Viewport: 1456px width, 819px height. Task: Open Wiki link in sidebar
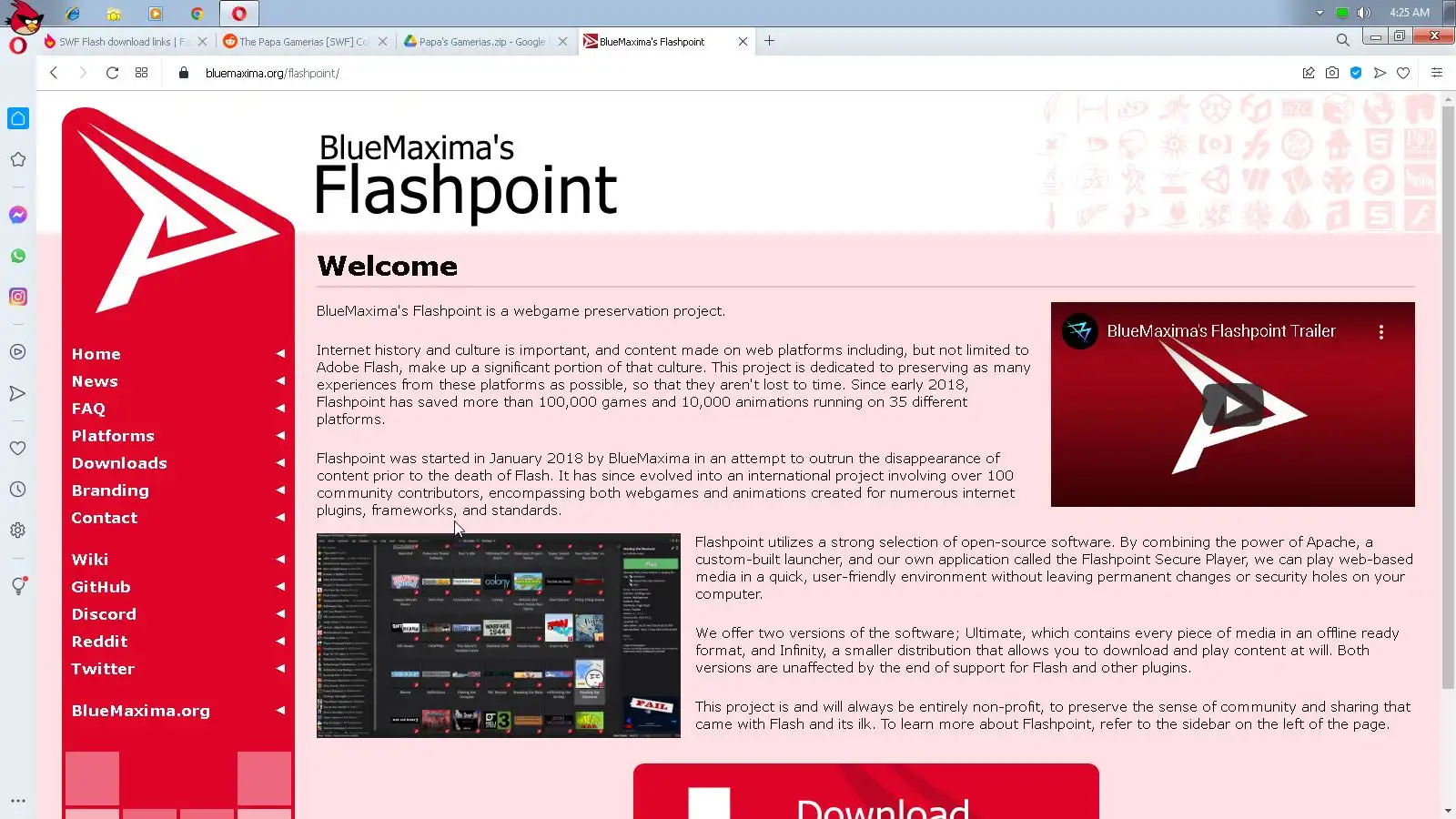tap(89, 560)
